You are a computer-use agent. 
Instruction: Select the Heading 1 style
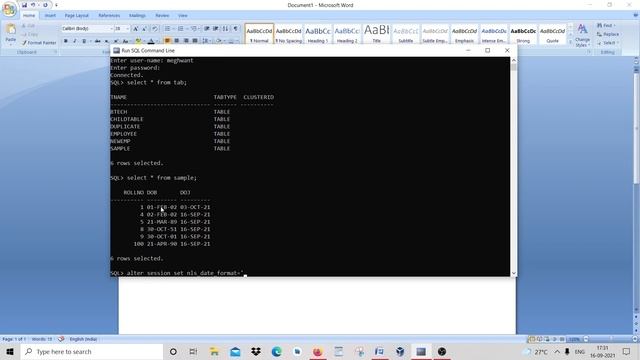pos(318,34)
